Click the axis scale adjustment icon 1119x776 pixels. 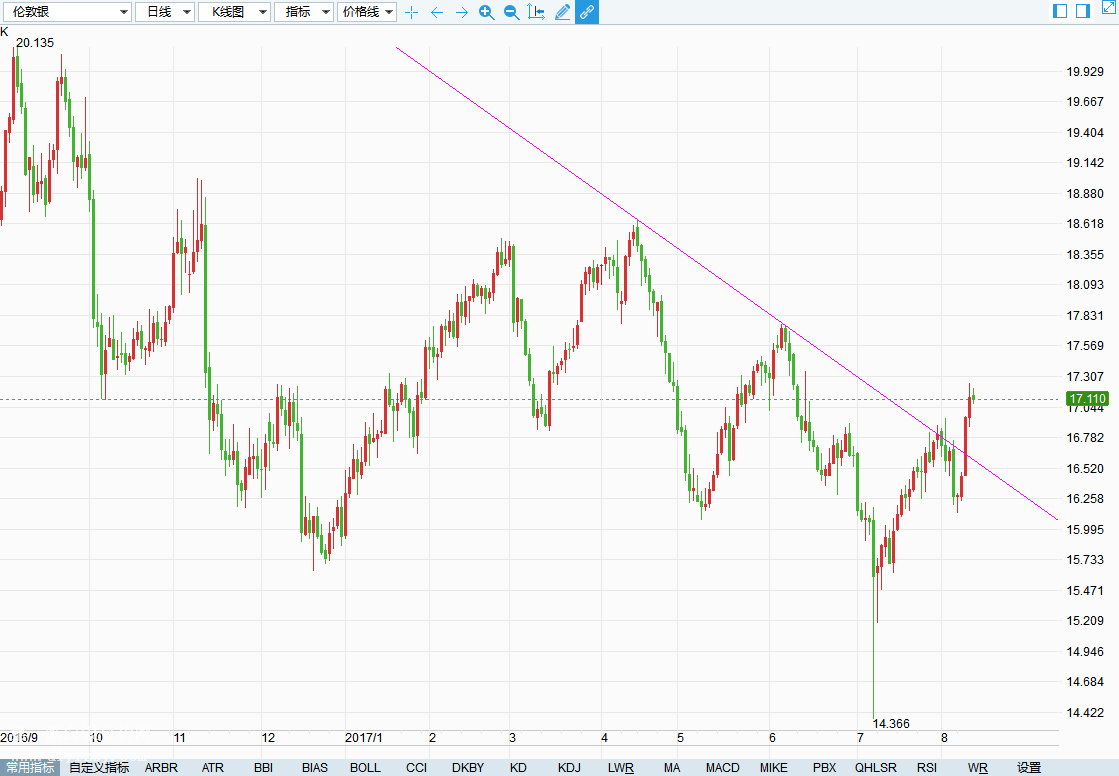click(x=536, y=12)
